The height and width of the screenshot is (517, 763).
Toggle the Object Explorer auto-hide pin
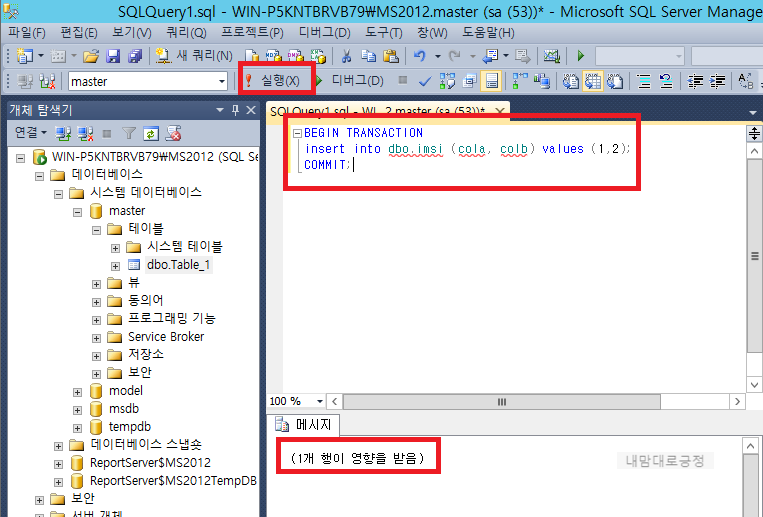[x=236, y=111]
